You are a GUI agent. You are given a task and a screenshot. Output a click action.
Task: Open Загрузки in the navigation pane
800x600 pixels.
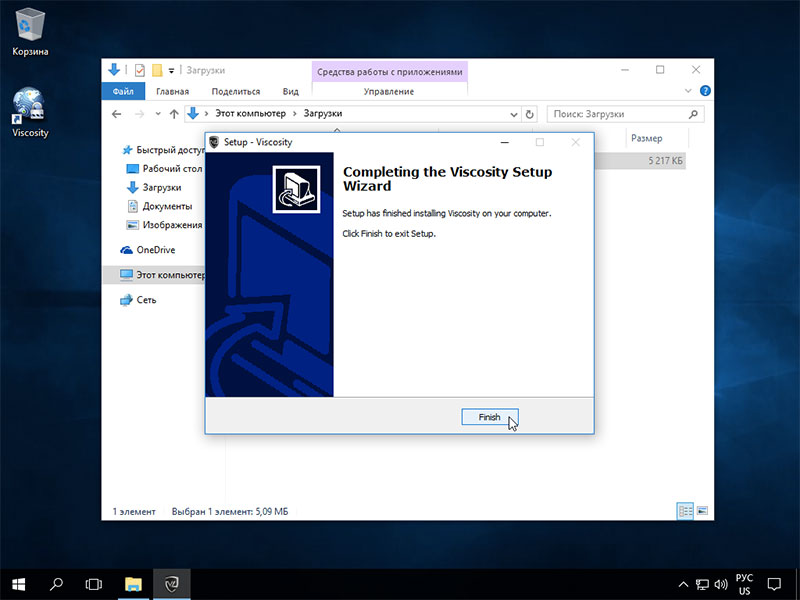point(154,187)
